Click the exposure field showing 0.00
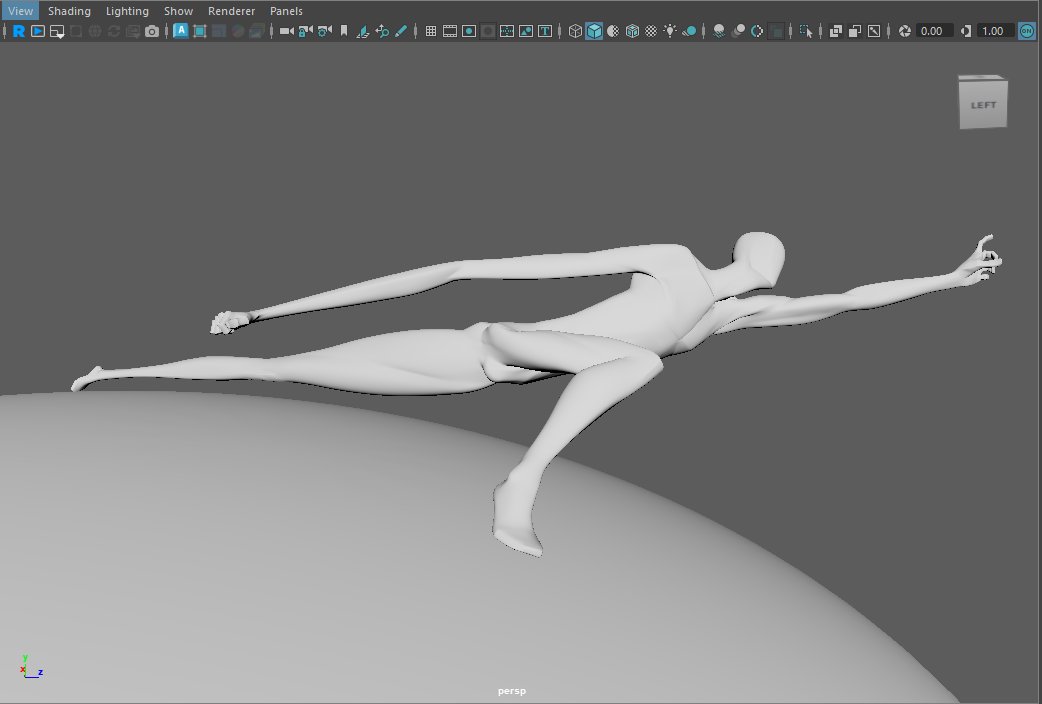The width and height of the screenshot is (1042, 704). 933,31
